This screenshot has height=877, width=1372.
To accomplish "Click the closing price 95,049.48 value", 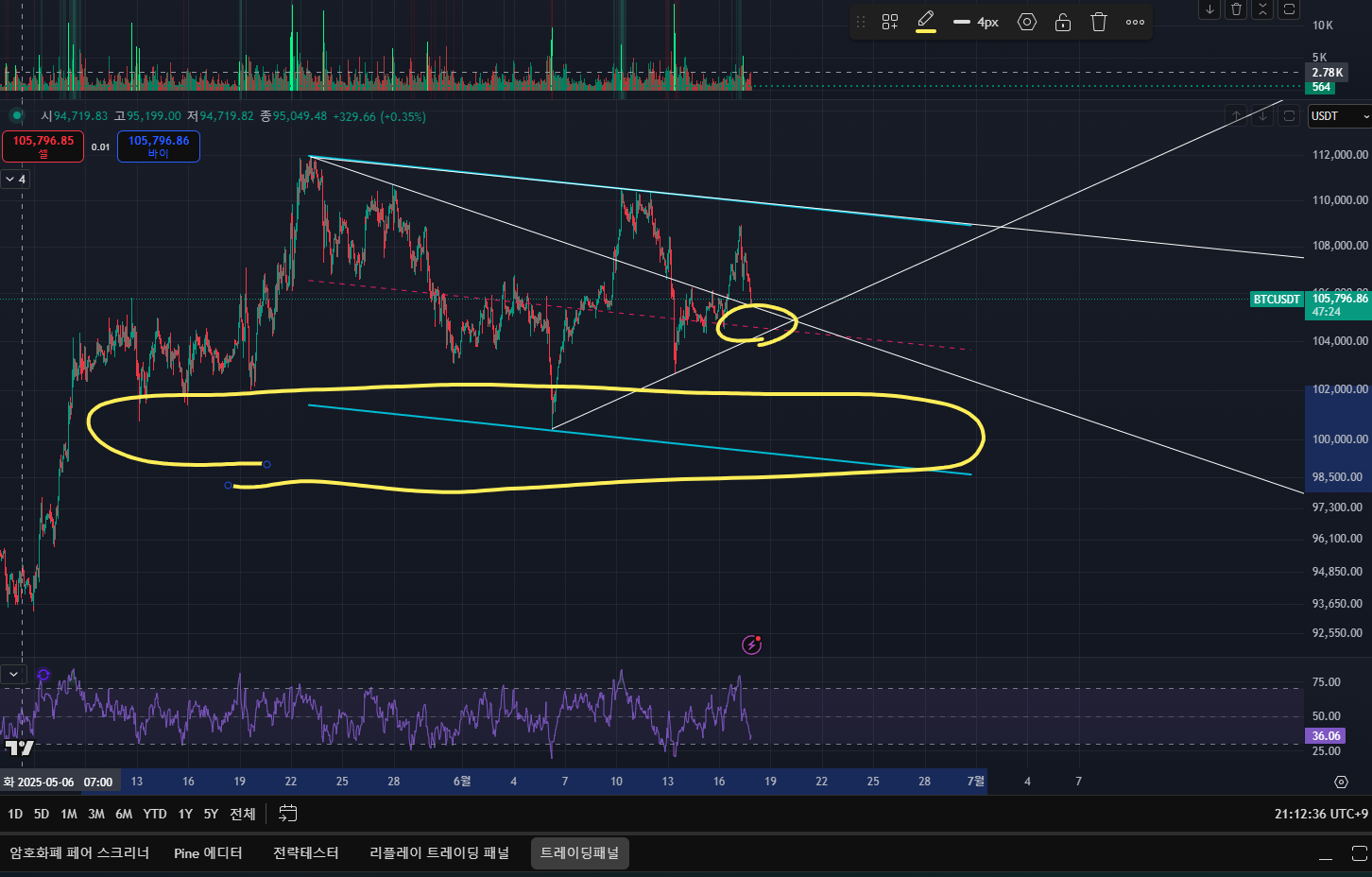I will (300, 116).
